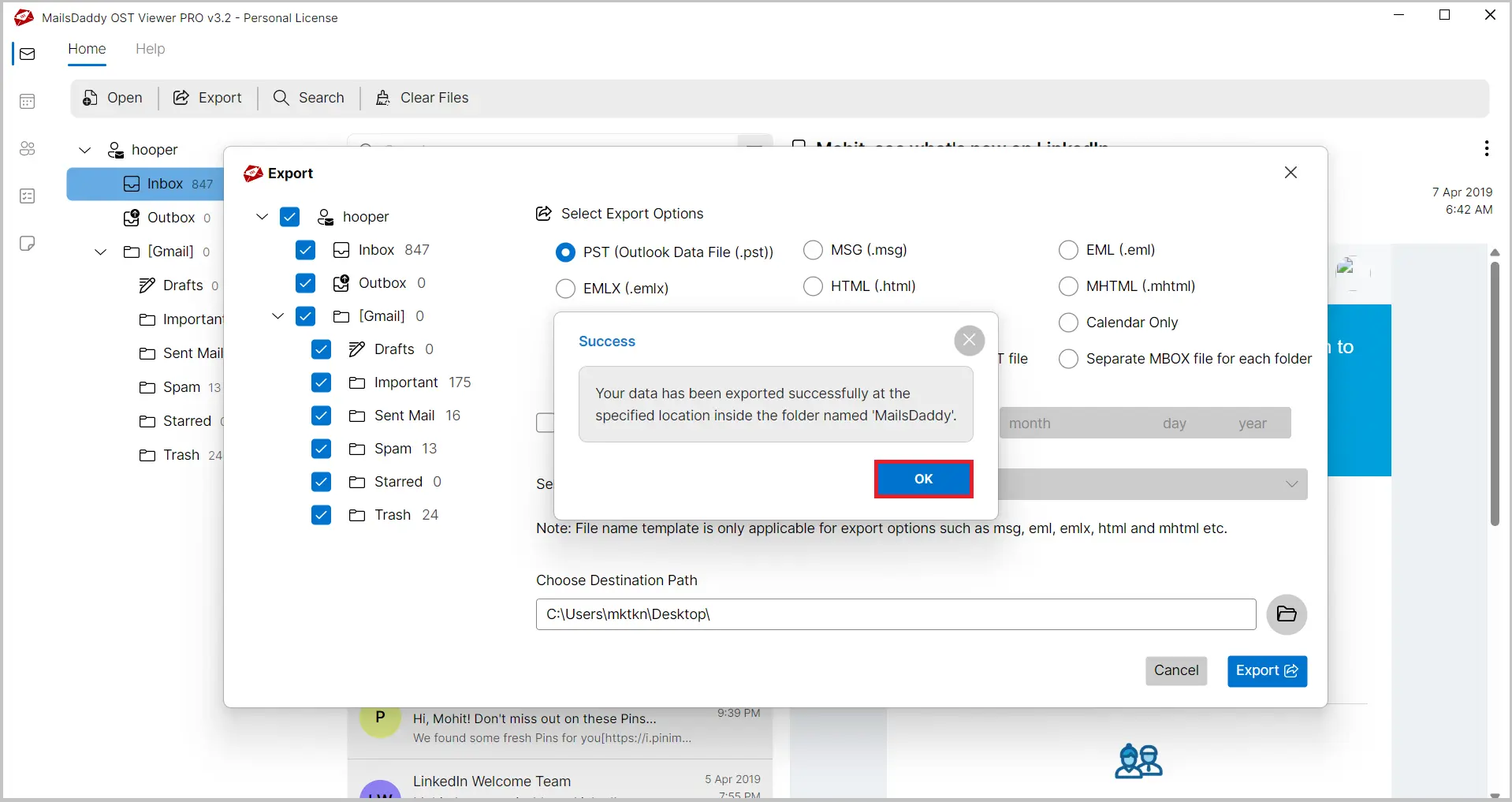The width and height of the screenshot is (1512, 802).
Task: Open the Calendar view in the sidebar
Action: (x=28, y=102)
